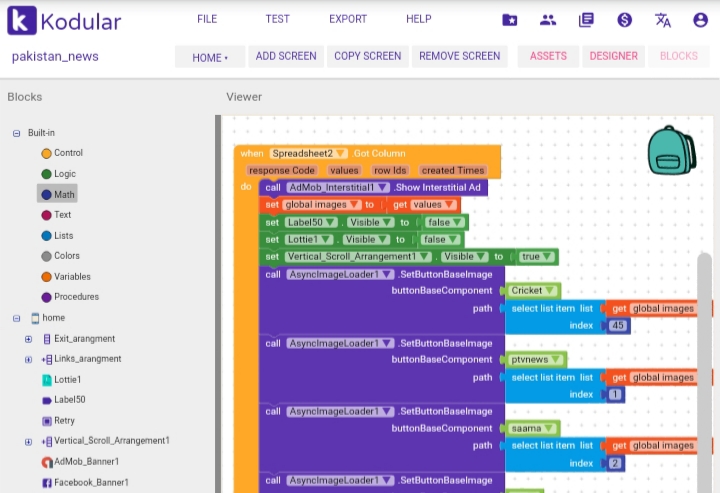Open the user account icon
This screenshot has height=493, width=720.
pyautogui.click(x=700, y=20)
